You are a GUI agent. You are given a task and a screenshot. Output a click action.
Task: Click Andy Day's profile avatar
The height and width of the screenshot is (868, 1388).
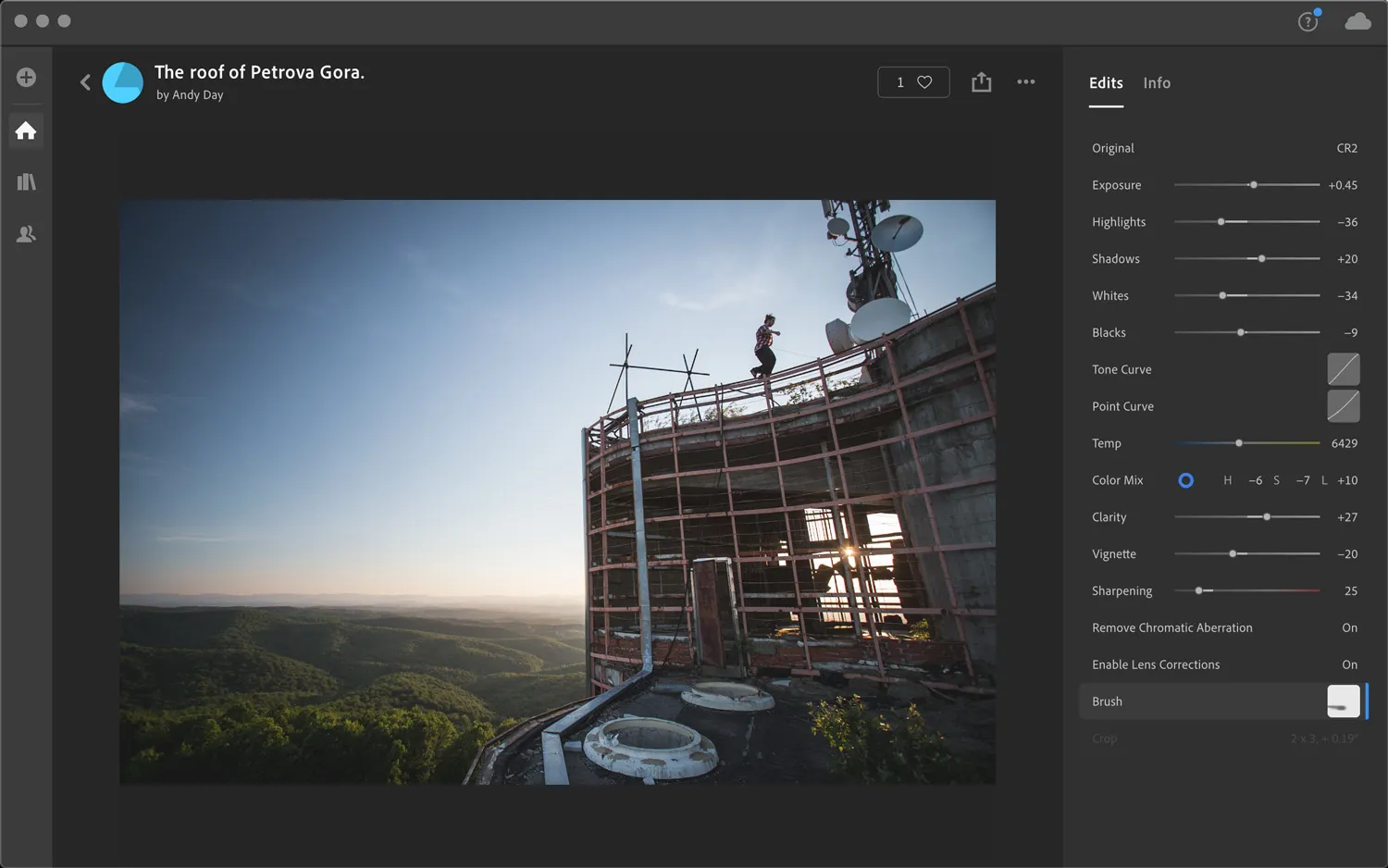pos(122,82)
